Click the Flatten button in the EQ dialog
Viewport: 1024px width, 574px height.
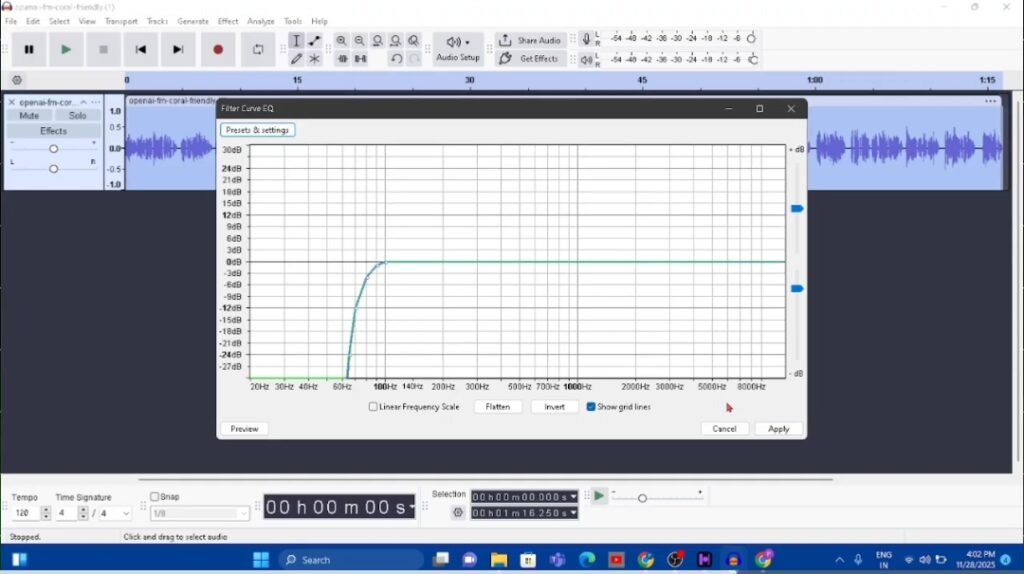tap(497, 407)
